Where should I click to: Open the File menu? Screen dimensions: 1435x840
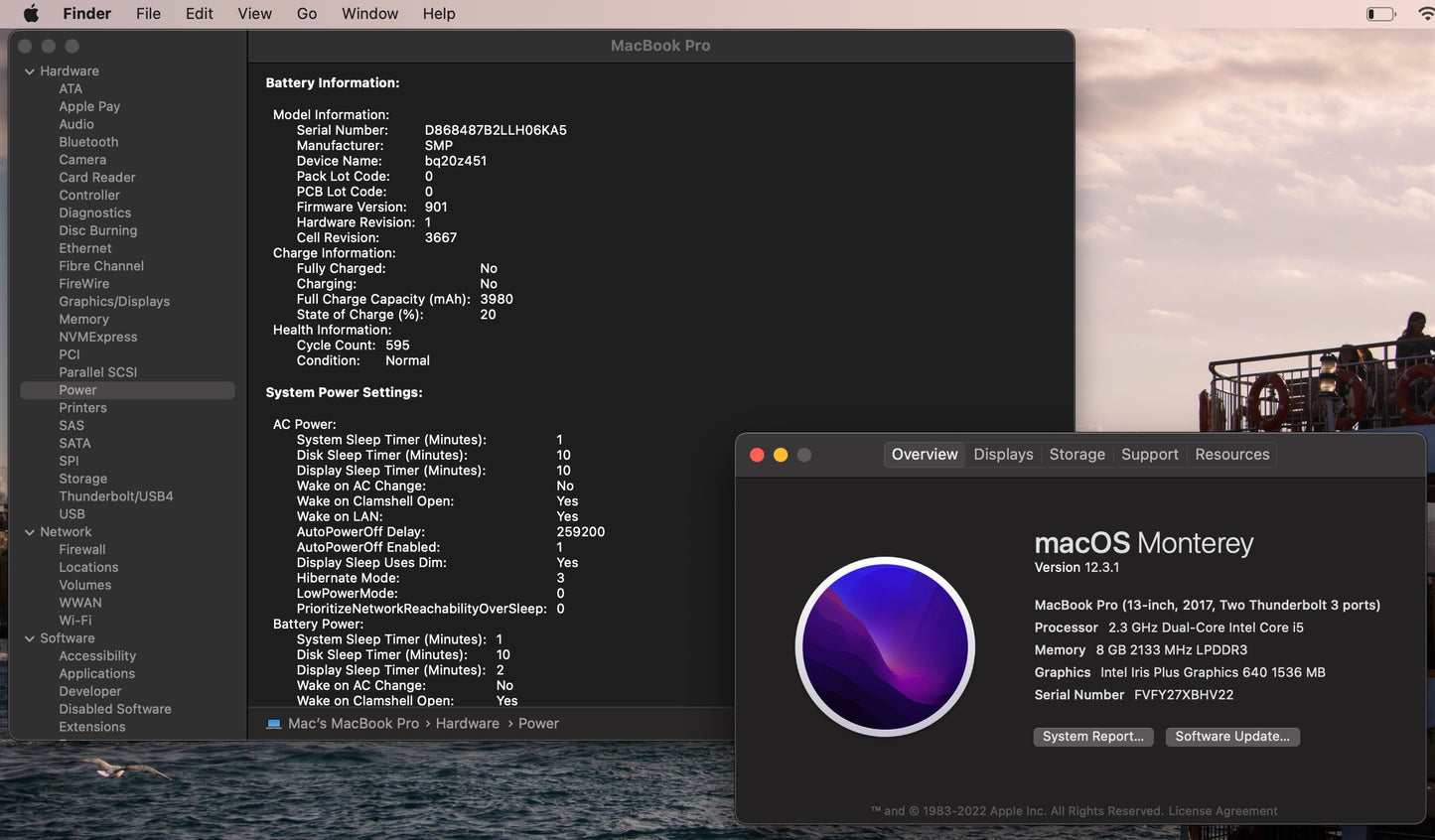point(148,14)
